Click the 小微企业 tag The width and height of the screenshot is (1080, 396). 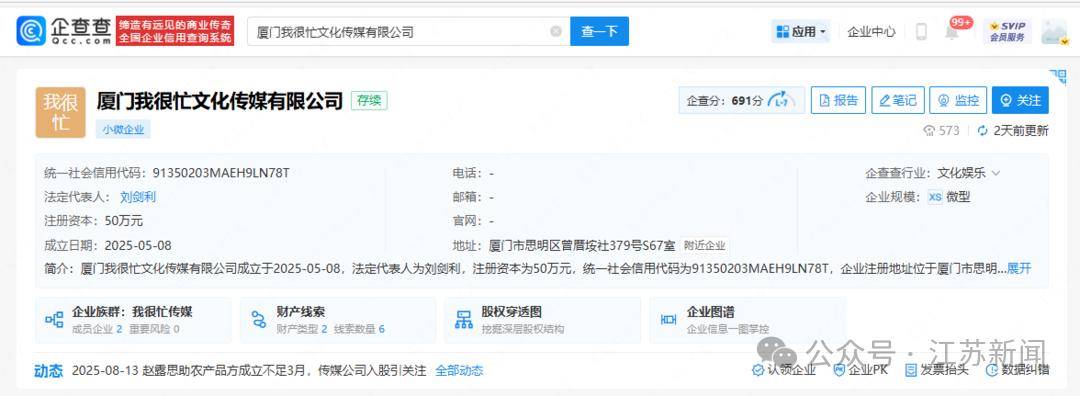(x=123, y=129)
